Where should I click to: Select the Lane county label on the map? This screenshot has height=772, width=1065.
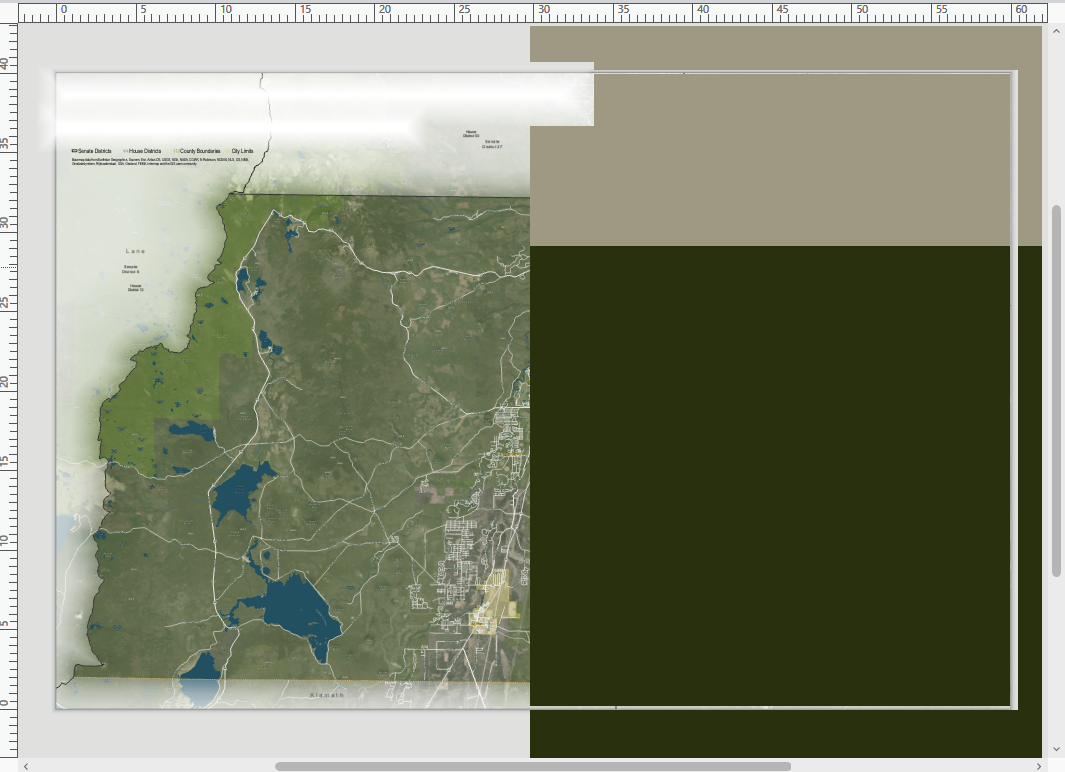[136, 250]
